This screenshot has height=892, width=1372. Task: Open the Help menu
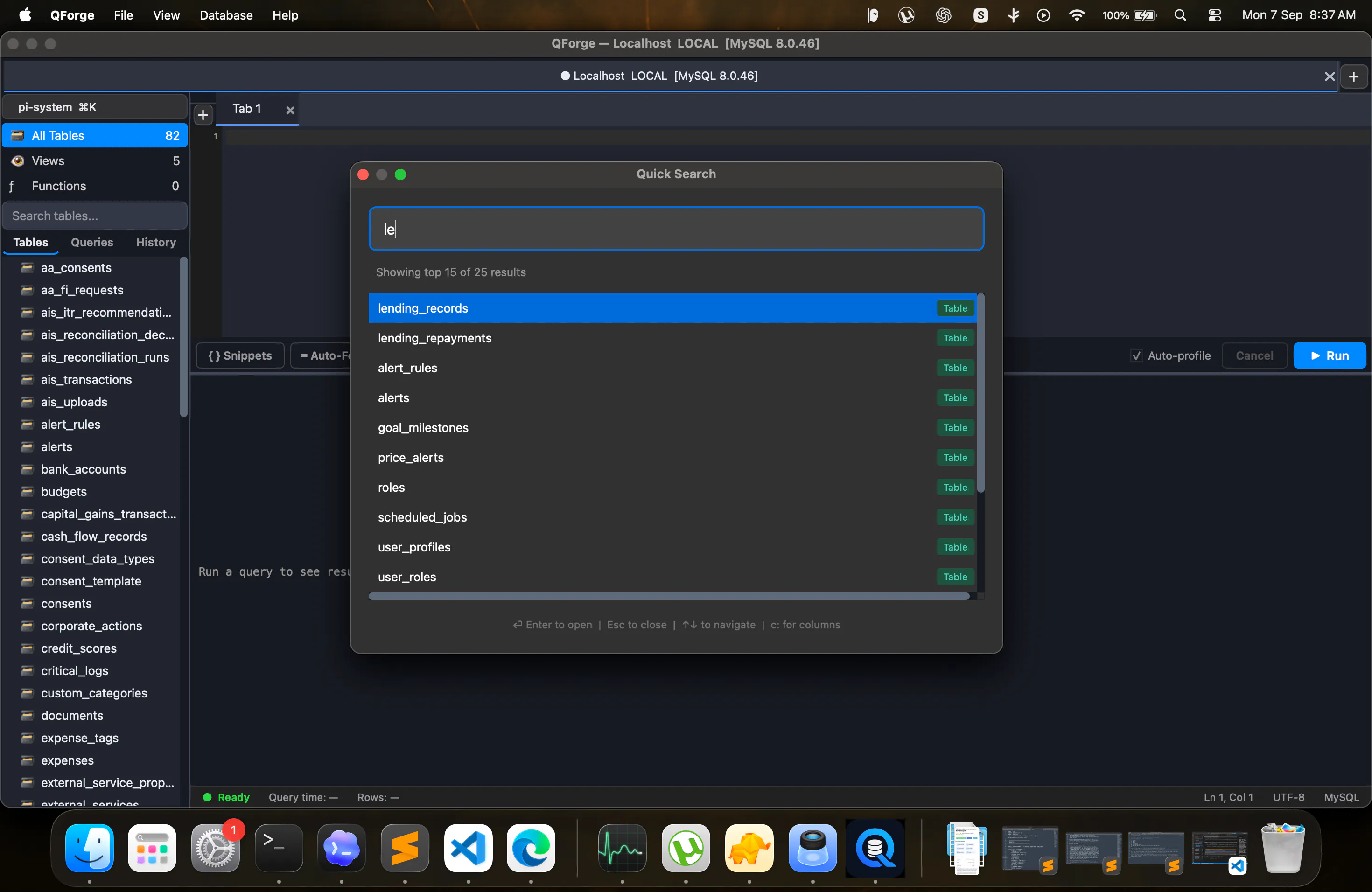point(285,15)
